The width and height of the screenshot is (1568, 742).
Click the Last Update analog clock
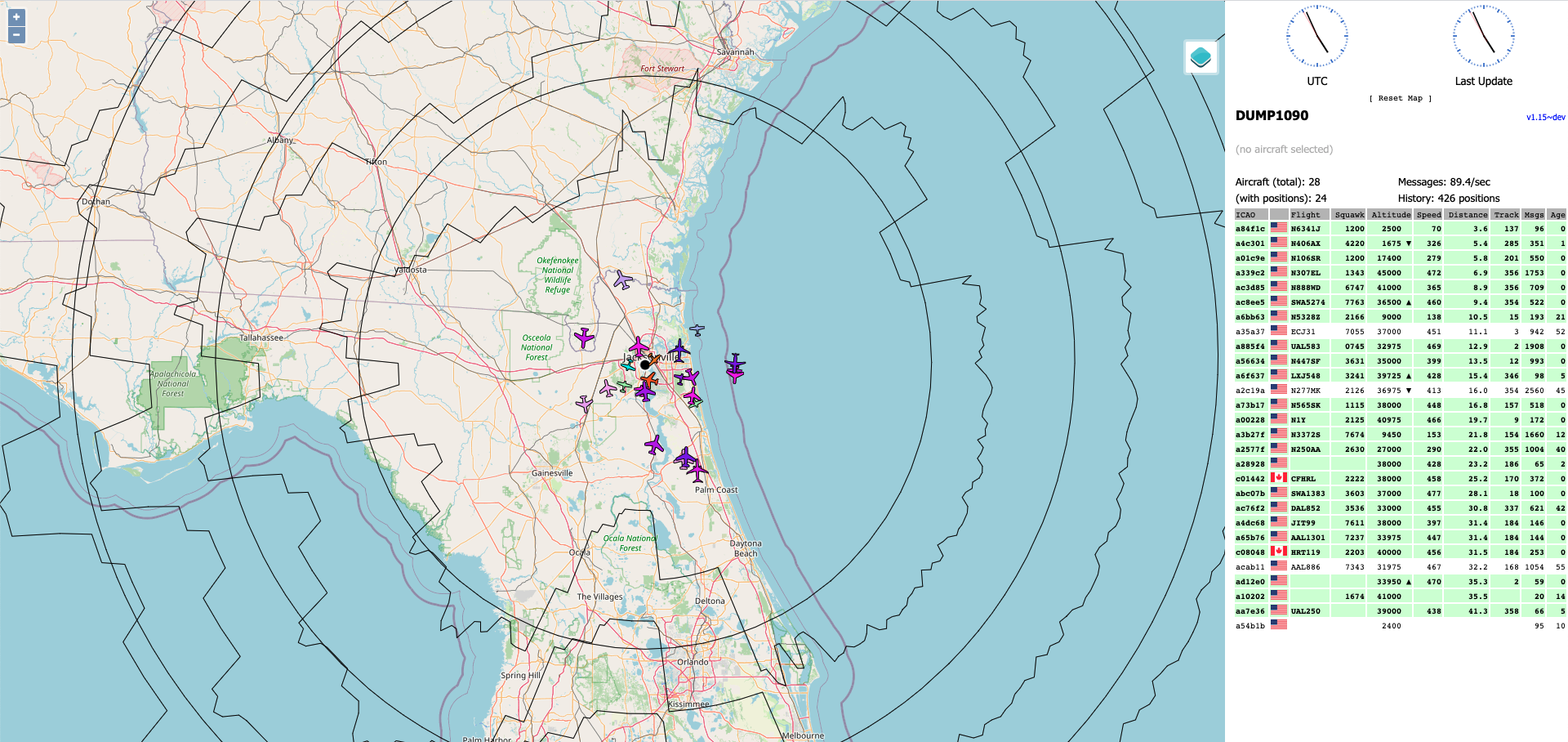pyautogui.click(x=1484, y=37)
